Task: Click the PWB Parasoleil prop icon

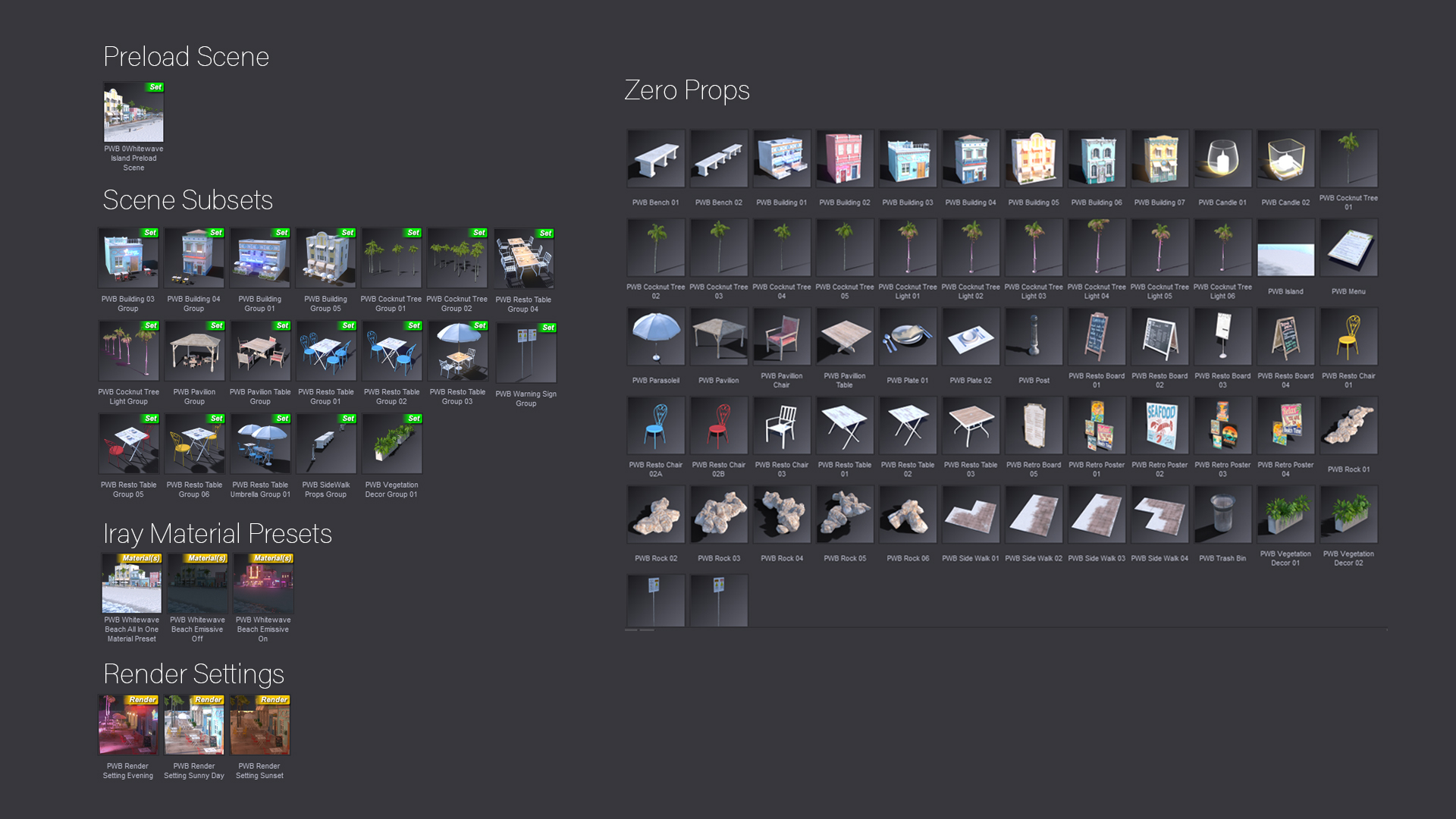Action: (x=656, y=337)
